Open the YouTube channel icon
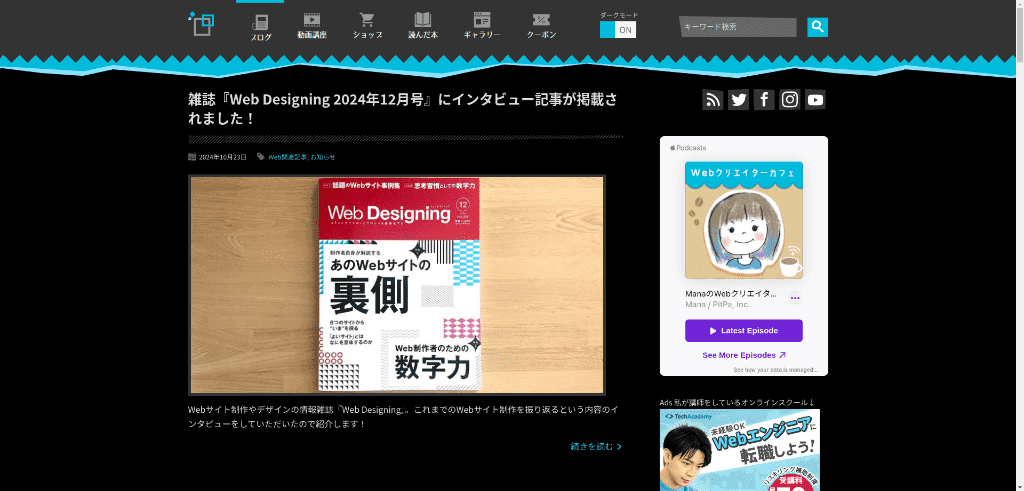Viewport: 1024px width, 491px height. [x=816, y=99]
